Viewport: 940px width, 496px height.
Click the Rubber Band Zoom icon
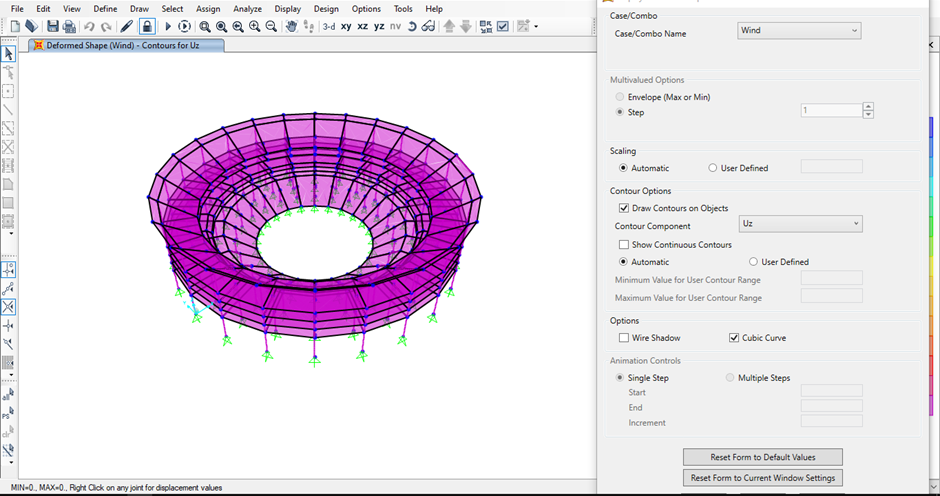click(x=205, y=26)
